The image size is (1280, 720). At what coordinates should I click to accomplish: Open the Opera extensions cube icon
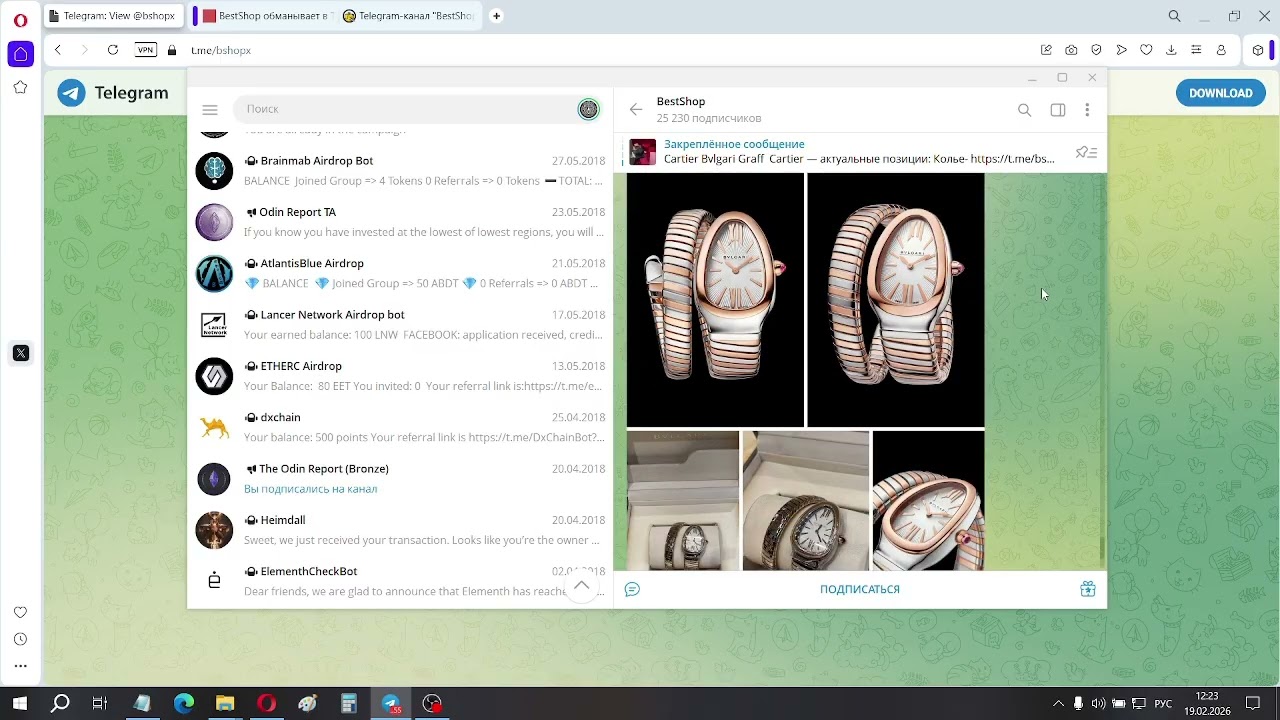pos(1258,50)
